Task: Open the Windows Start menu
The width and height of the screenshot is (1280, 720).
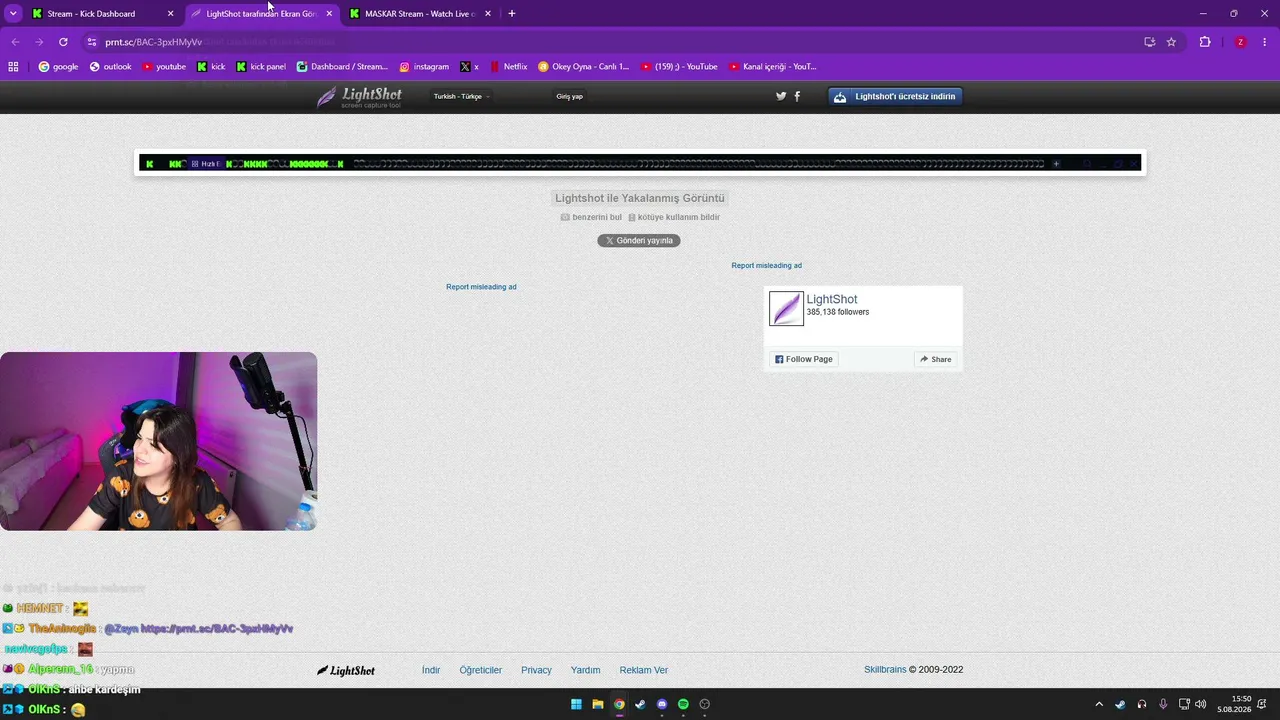Action: click(576, 704)
